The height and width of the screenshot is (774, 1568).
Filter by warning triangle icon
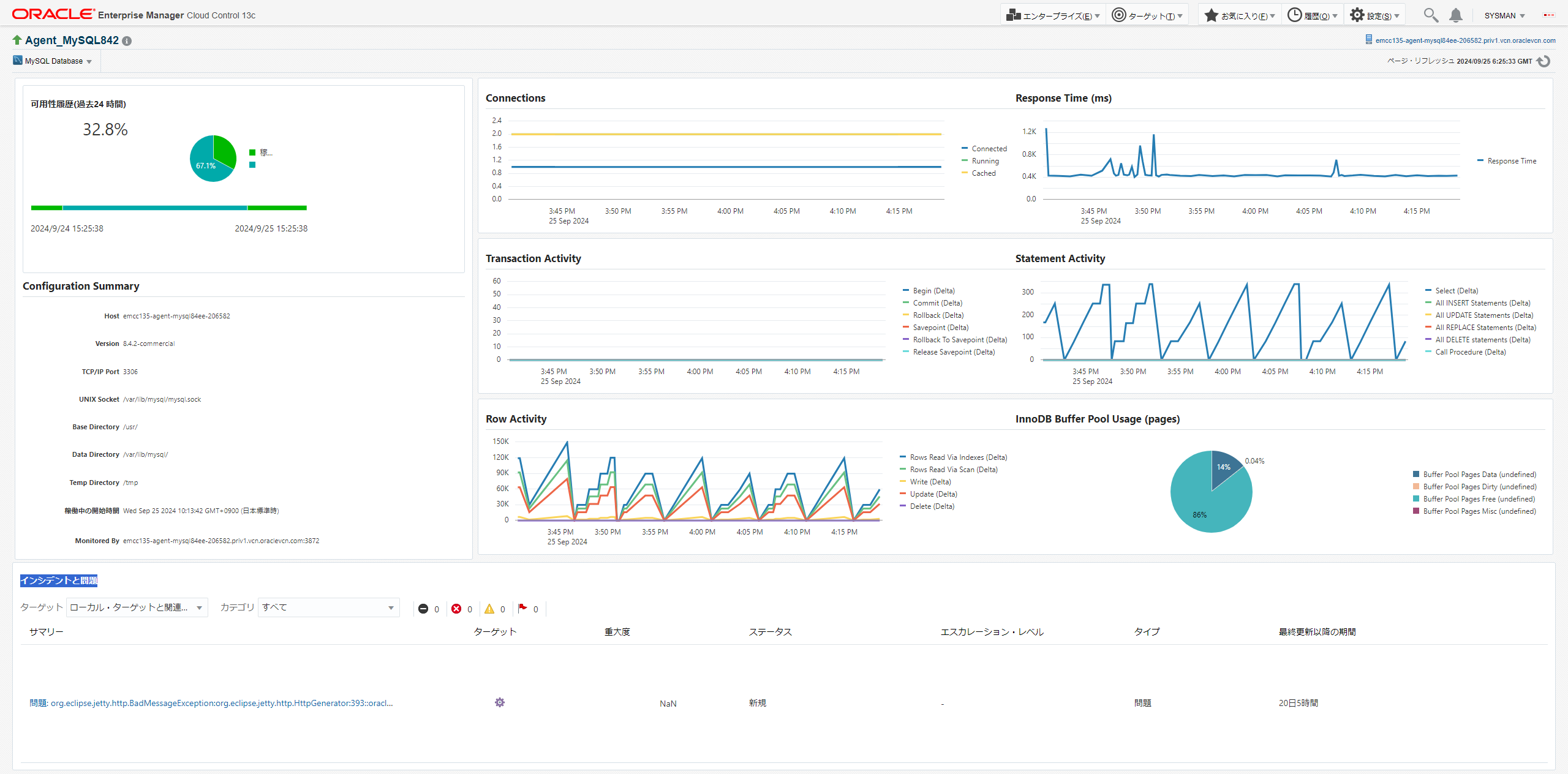tap(489, 609)
